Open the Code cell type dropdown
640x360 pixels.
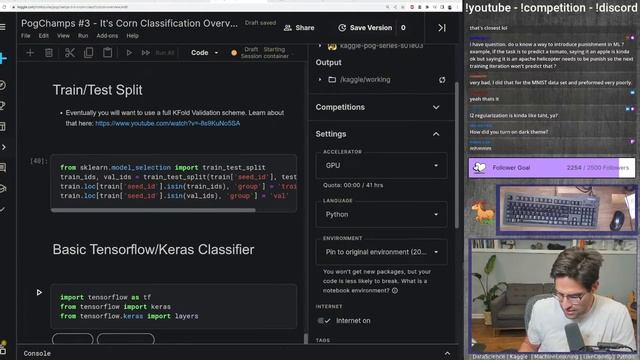pos(204,53)
